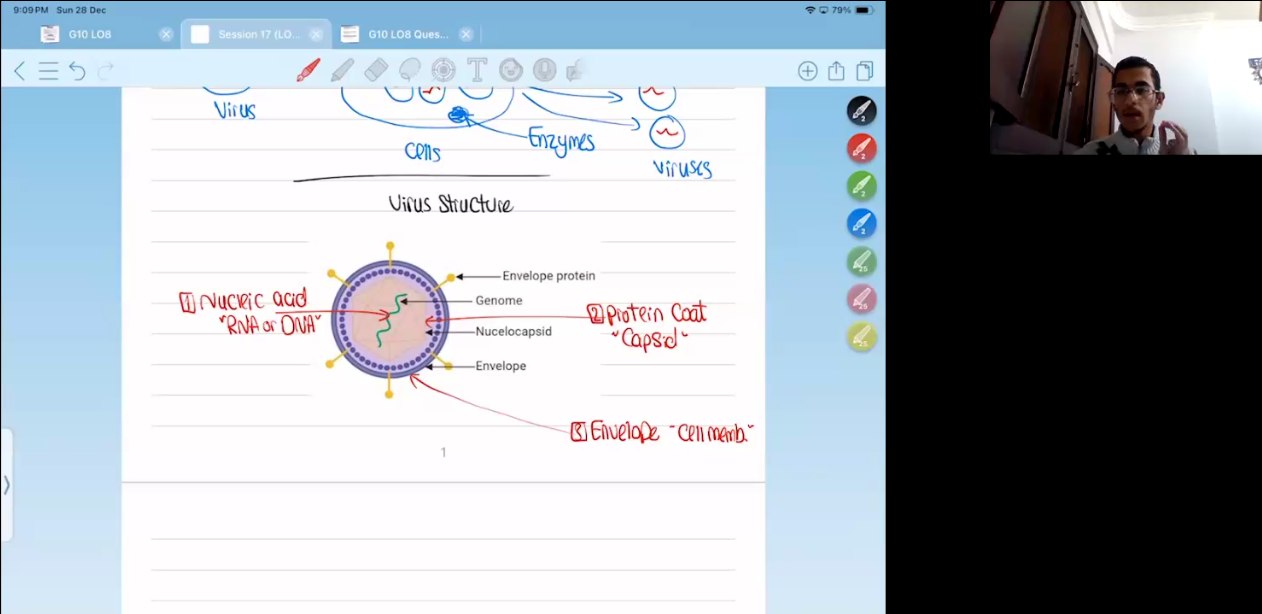Select the red pen tool in toolbar

[x=308, y=70]
